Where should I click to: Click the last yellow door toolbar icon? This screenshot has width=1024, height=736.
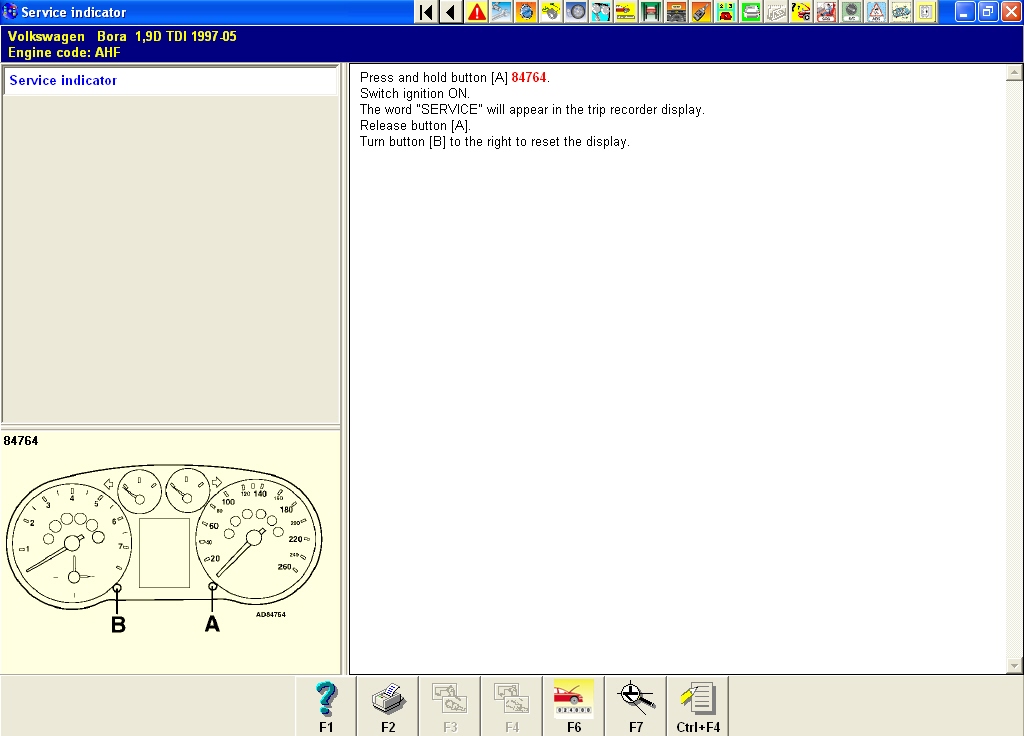(x=925, y=12)
